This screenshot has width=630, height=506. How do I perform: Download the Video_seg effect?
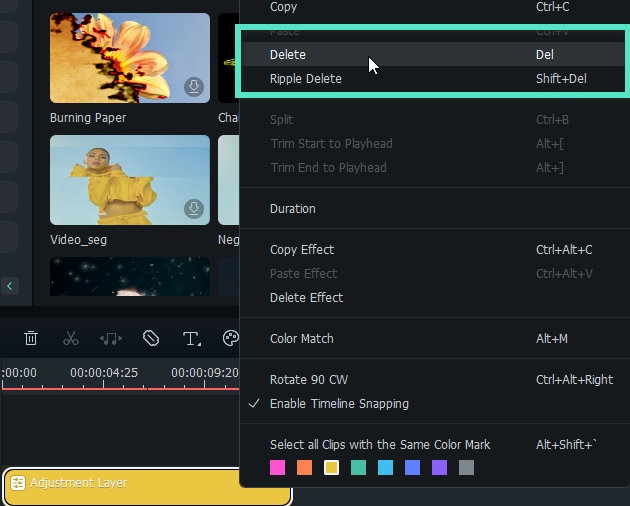(x=194, y=209)
